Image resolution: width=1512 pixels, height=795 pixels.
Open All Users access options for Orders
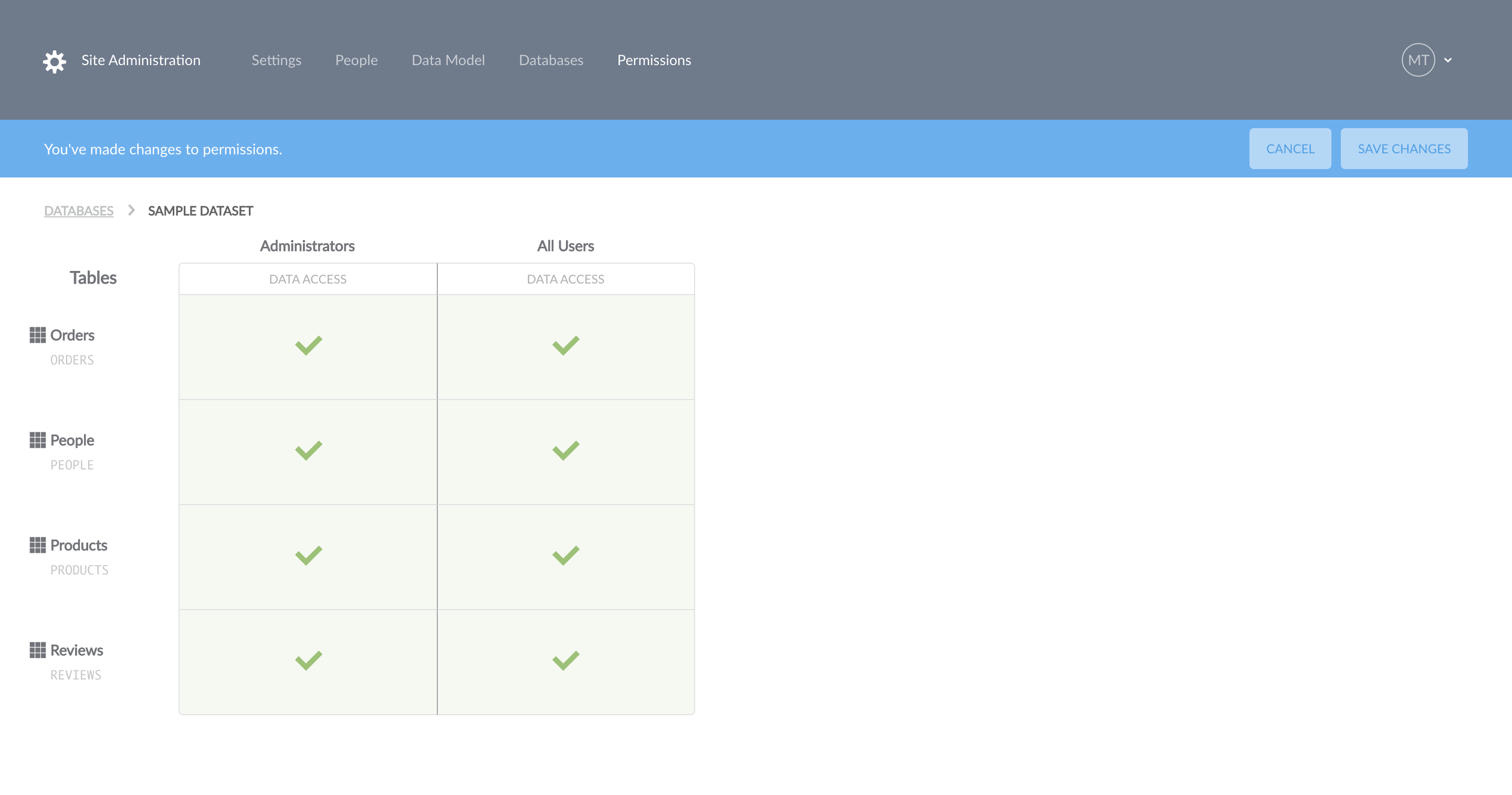566,346
